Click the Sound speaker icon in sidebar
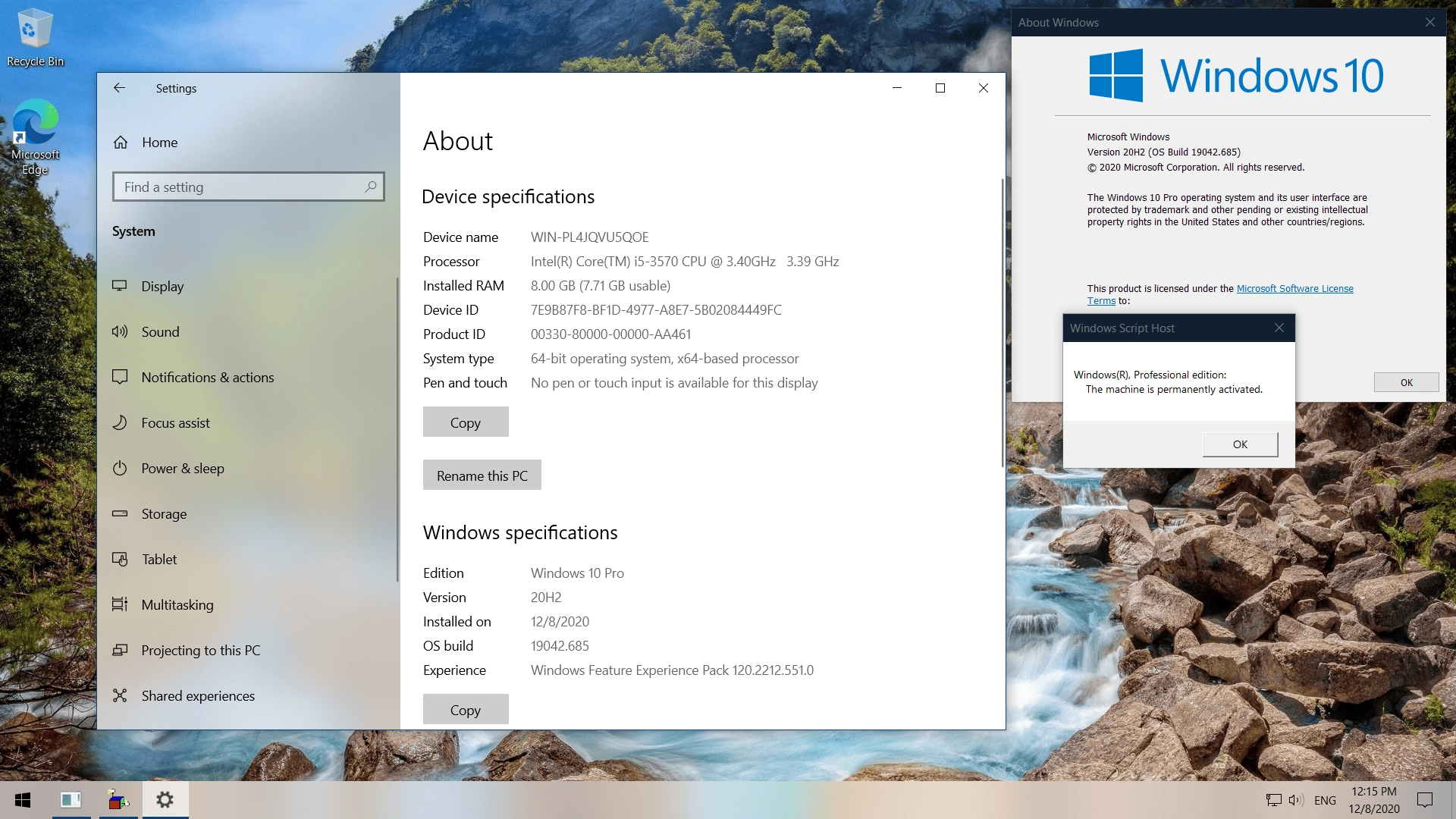This screenshot has height=819, width=1456. [x=120, y=331]
